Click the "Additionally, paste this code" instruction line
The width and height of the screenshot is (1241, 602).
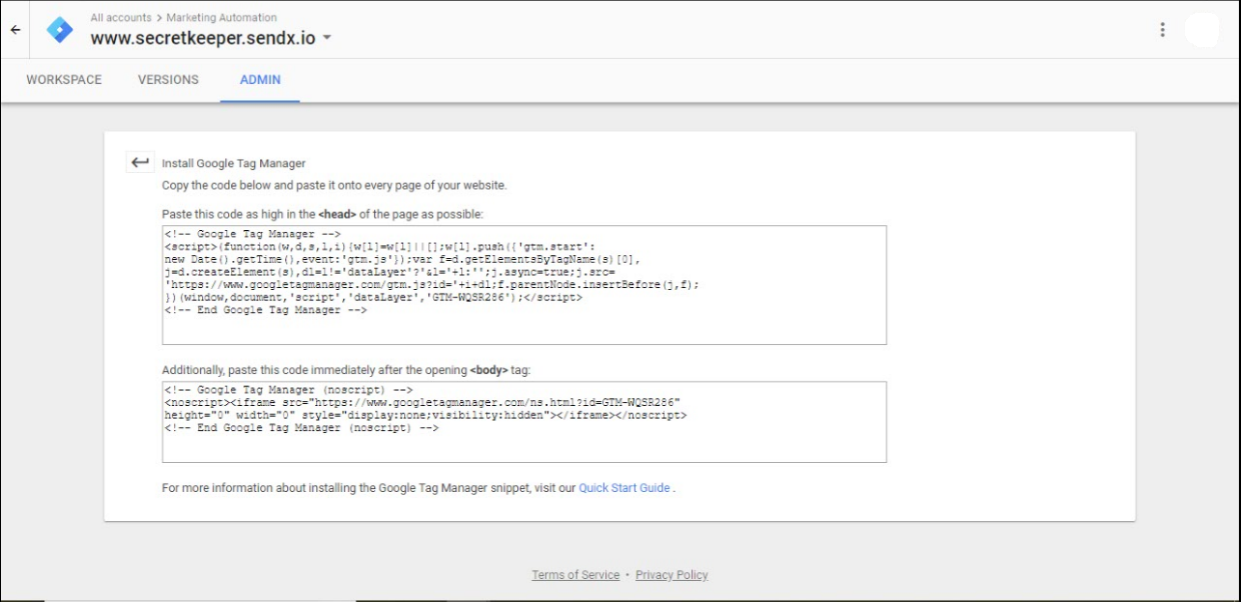tap(346, 370)
